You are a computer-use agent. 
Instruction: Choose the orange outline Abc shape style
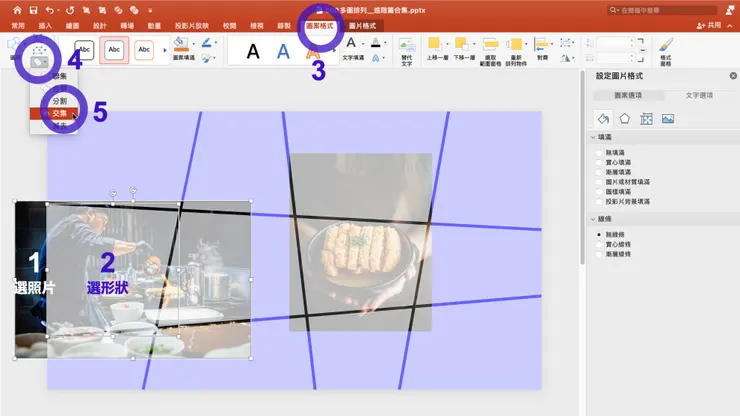(144, 50)
